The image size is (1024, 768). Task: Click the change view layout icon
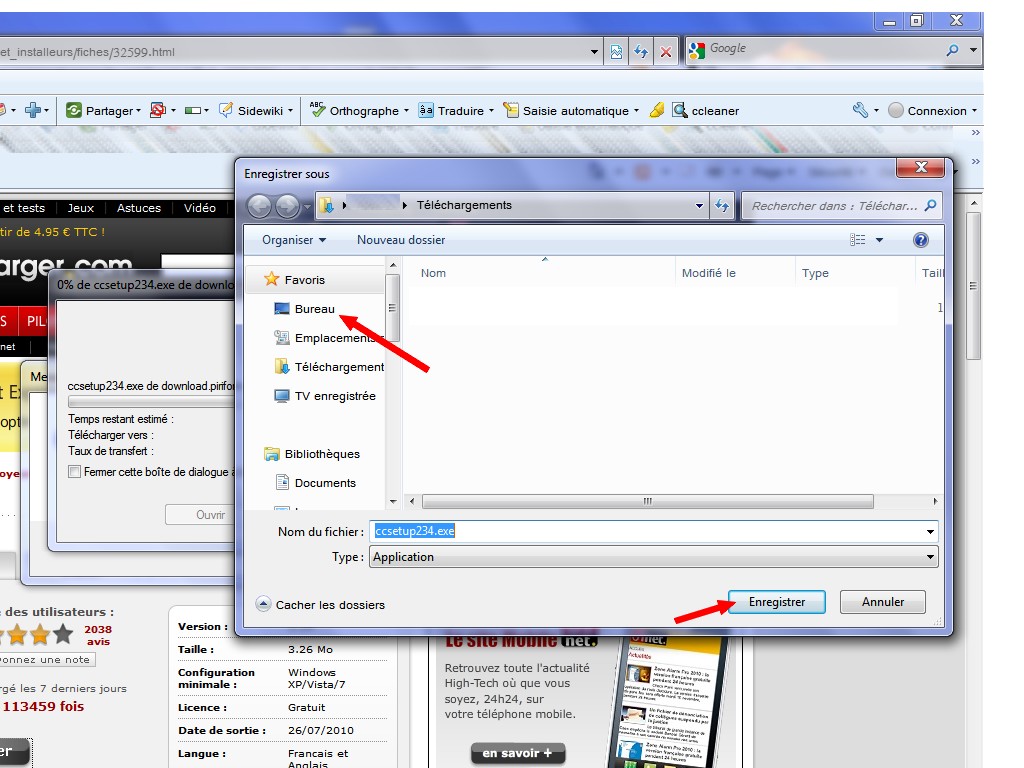(858, 240)
